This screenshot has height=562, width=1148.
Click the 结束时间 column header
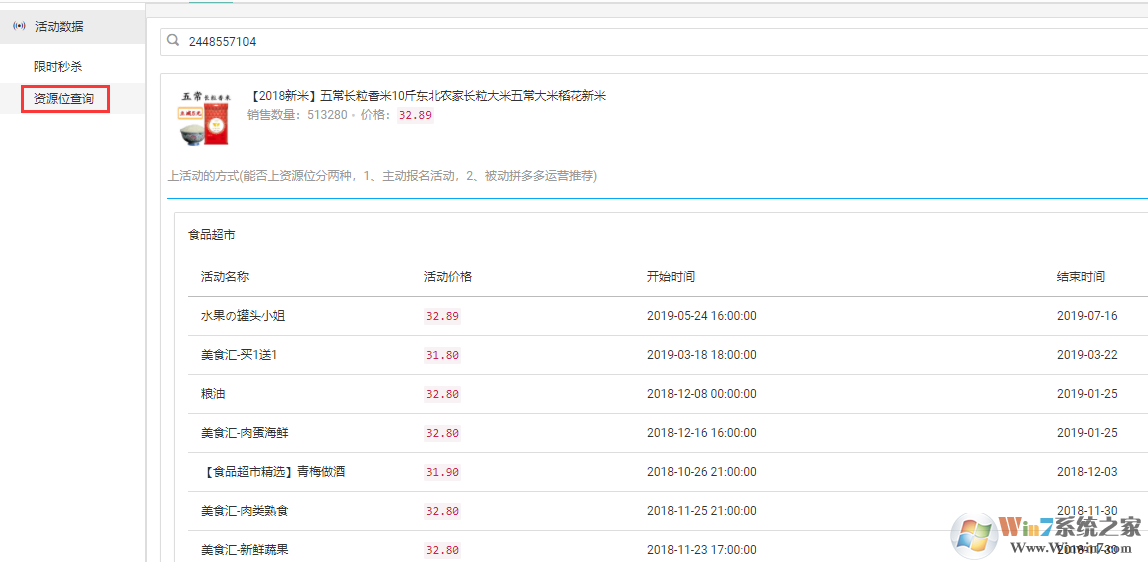click(x=1081, y=276)
